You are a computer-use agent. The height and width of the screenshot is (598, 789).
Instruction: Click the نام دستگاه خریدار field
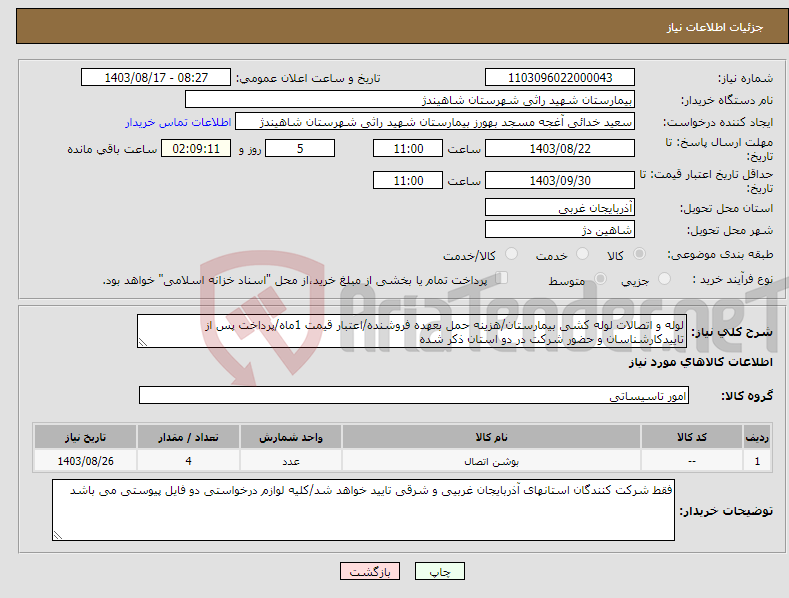[x=410, y=100]
